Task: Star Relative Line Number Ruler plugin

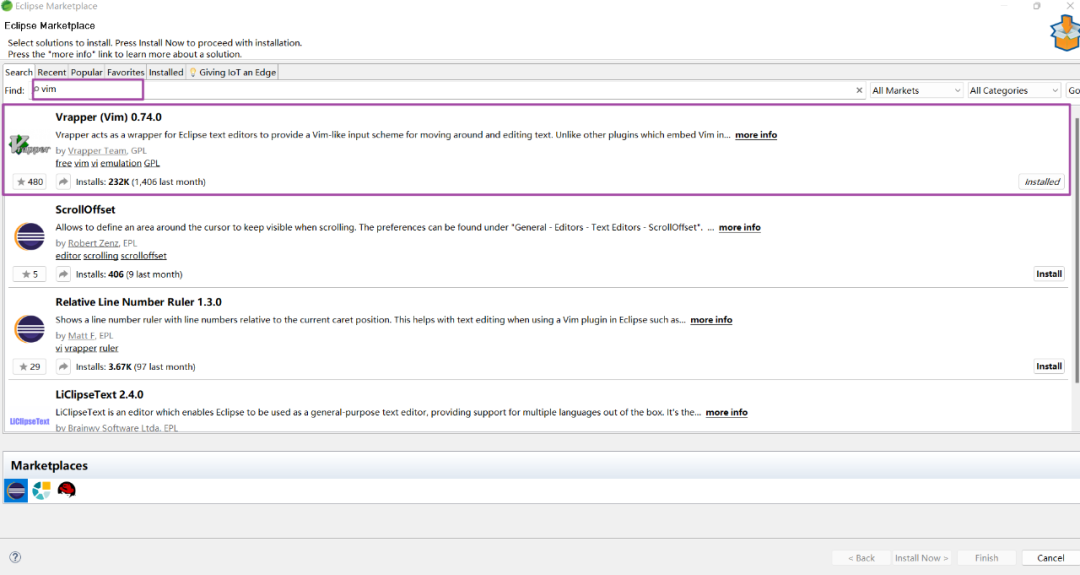Action: click(29, 366)
